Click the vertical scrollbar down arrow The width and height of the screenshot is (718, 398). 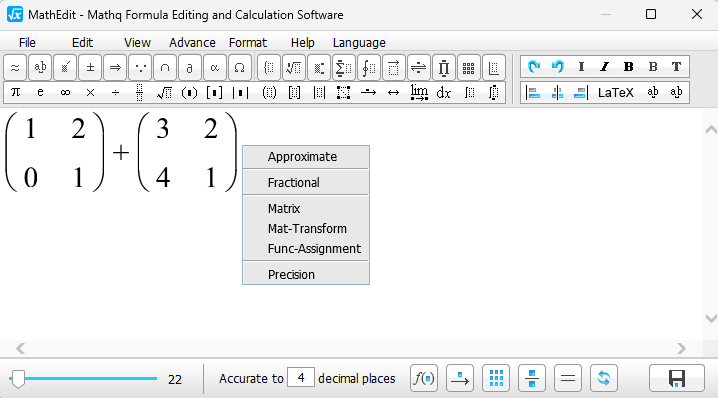tap(711, 318)
